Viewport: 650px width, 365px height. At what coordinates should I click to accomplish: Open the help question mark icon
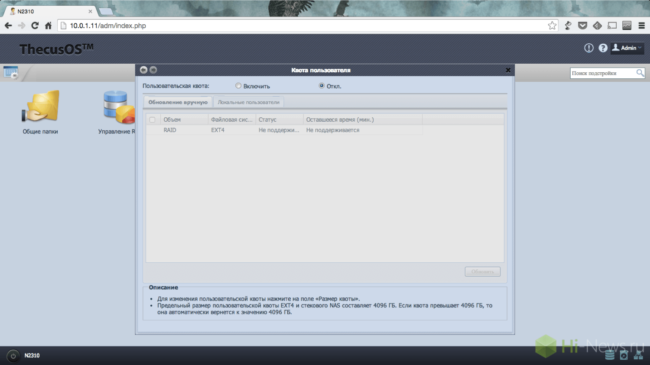(603, 48)
